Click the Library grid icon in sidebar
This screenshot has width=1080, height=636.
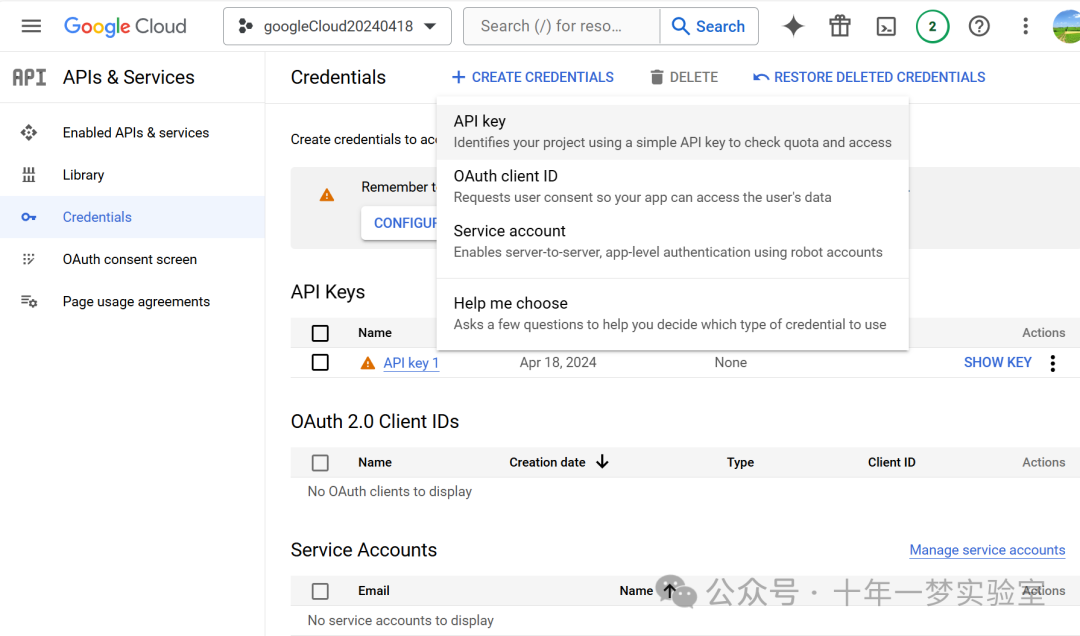(x=28, y=175)
